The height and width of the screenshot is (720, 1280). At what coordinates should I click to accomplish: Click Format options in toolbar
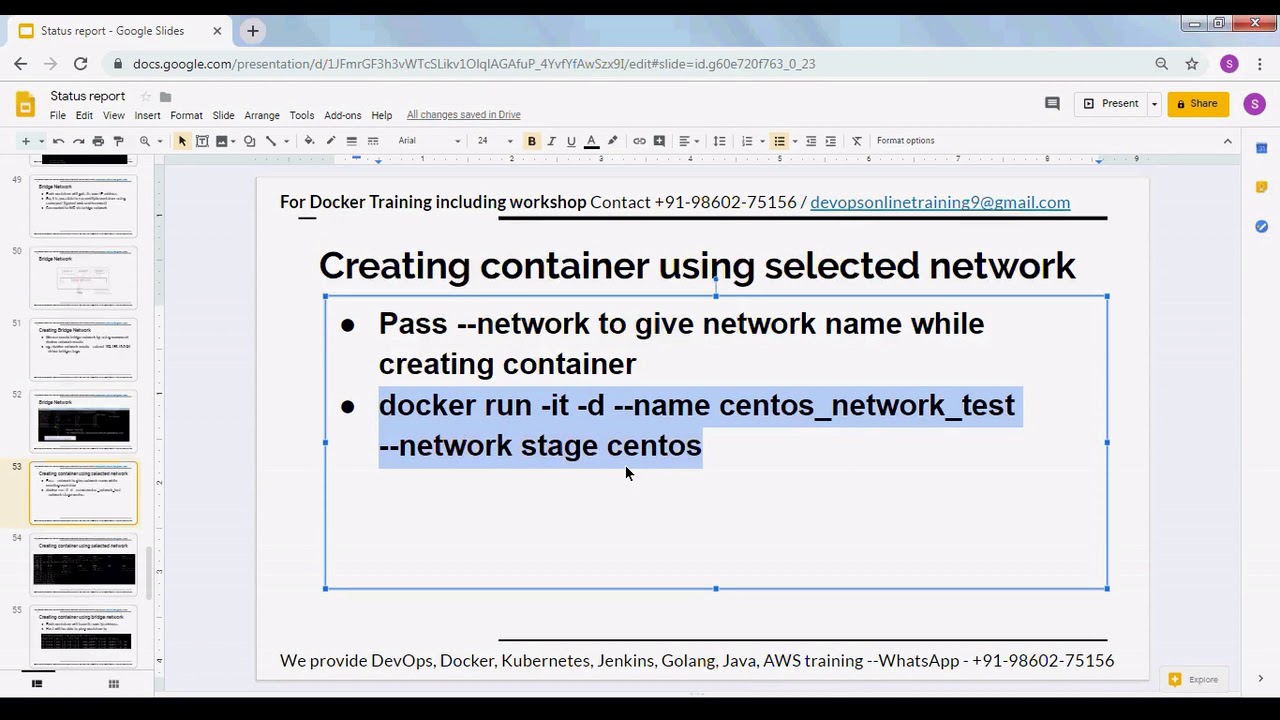point(905,141)
